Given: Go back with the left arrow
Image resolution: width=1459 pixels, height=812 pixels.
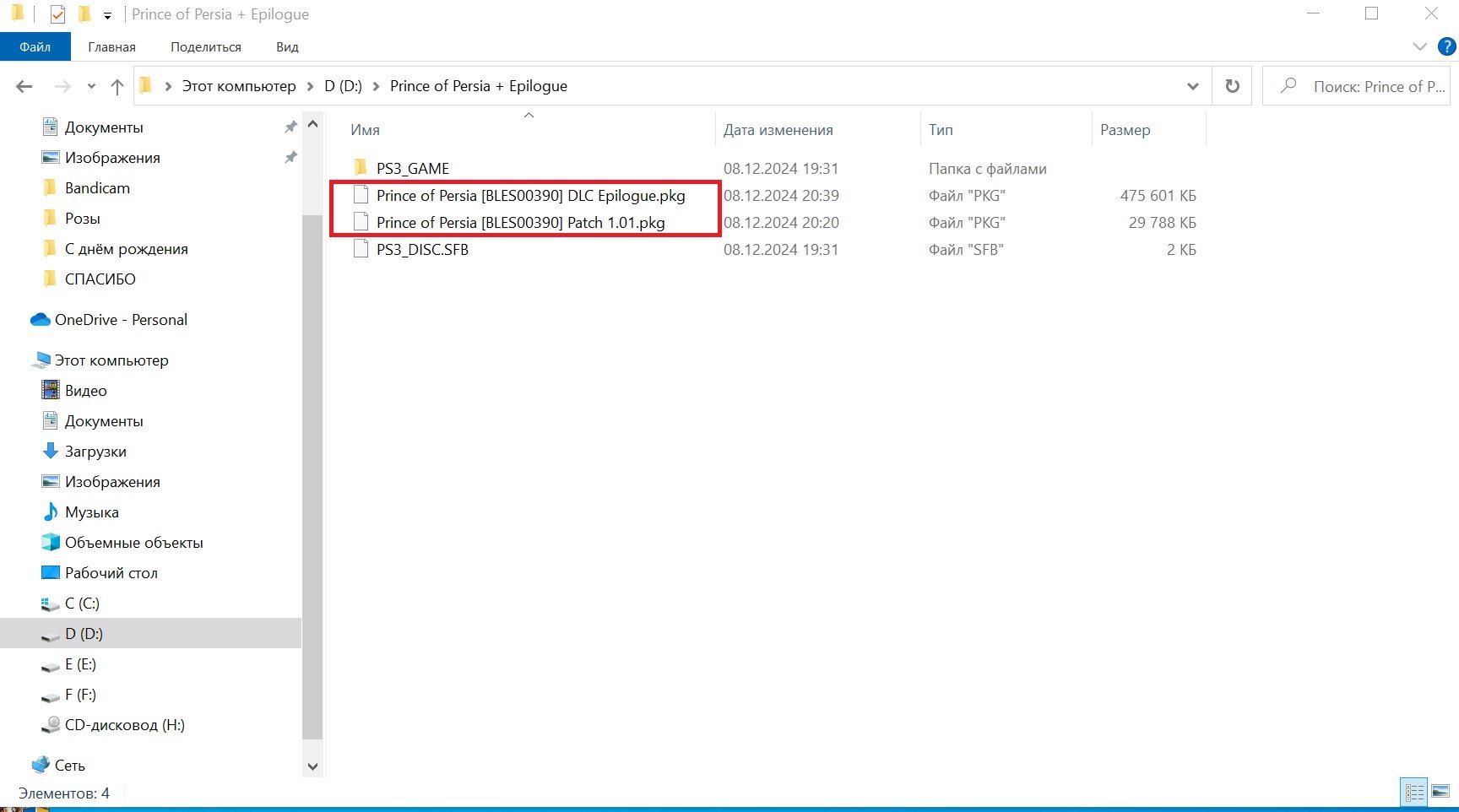Looking at the screenshot, I should point(24,86).
